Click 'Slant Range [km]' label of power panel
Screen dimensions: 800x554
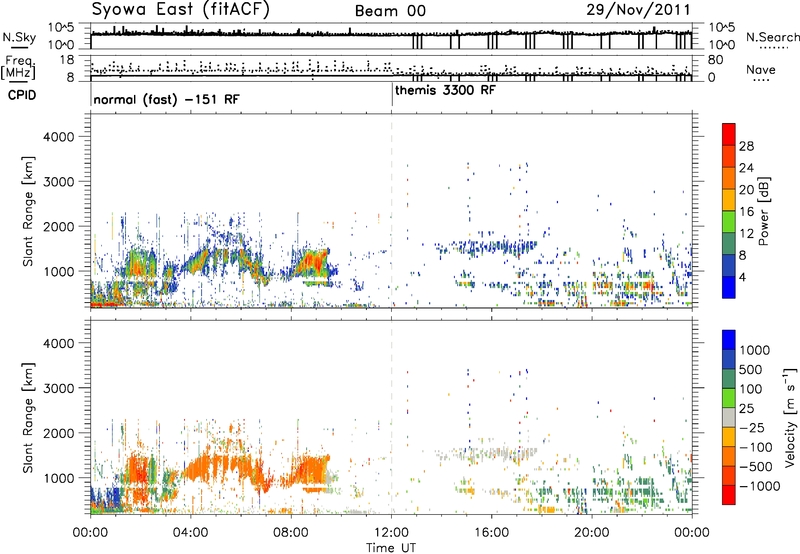[x=28, y=211]
